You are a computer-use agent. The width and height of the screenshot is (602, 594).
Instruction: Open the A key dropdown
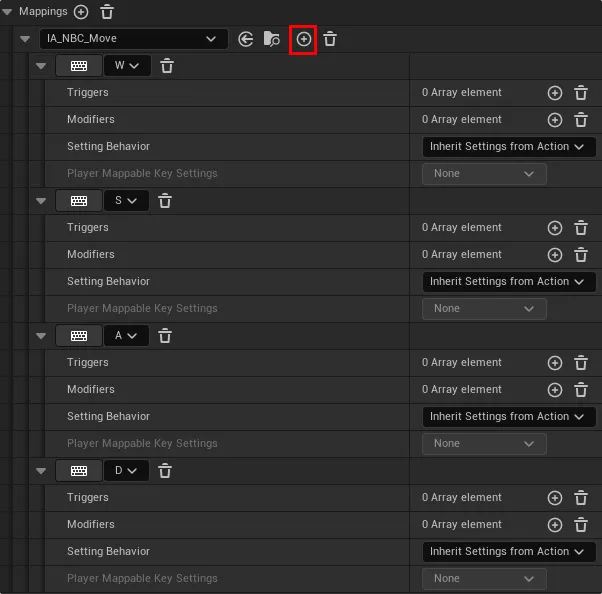(x=126, y=336)
